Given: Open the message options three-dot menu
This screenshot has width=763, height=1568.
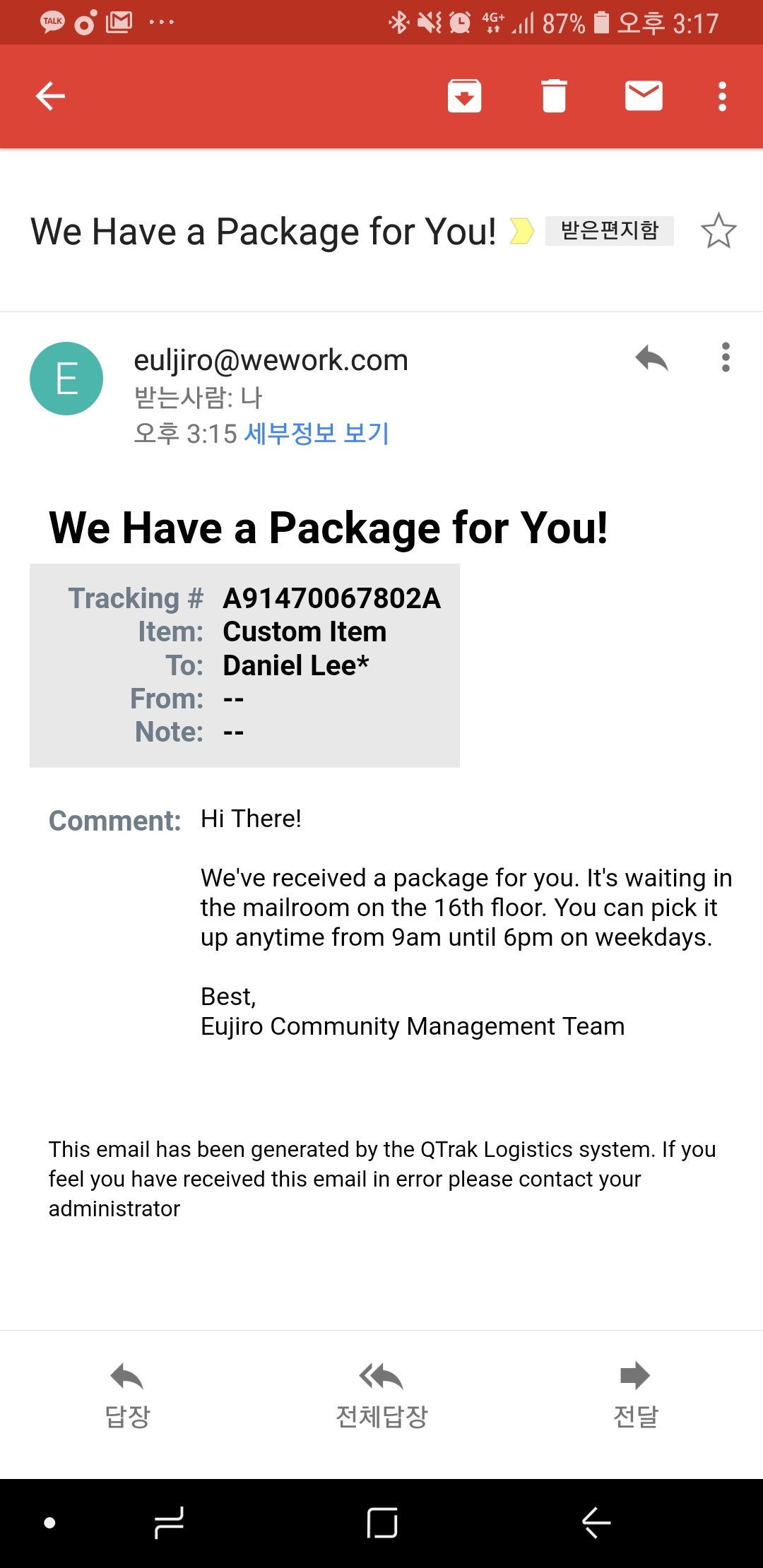Looking at the screenshot, I should (726, 357).
